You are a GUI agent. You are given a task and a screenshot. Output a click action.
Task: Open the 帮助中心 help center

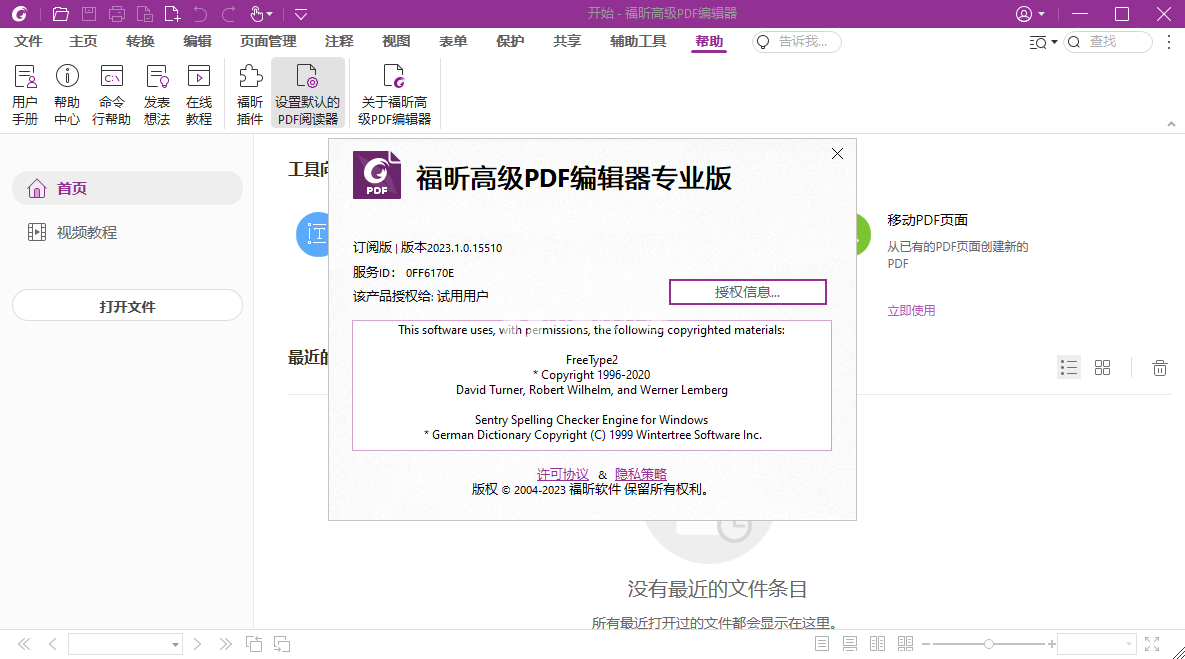tap(67, 94)
